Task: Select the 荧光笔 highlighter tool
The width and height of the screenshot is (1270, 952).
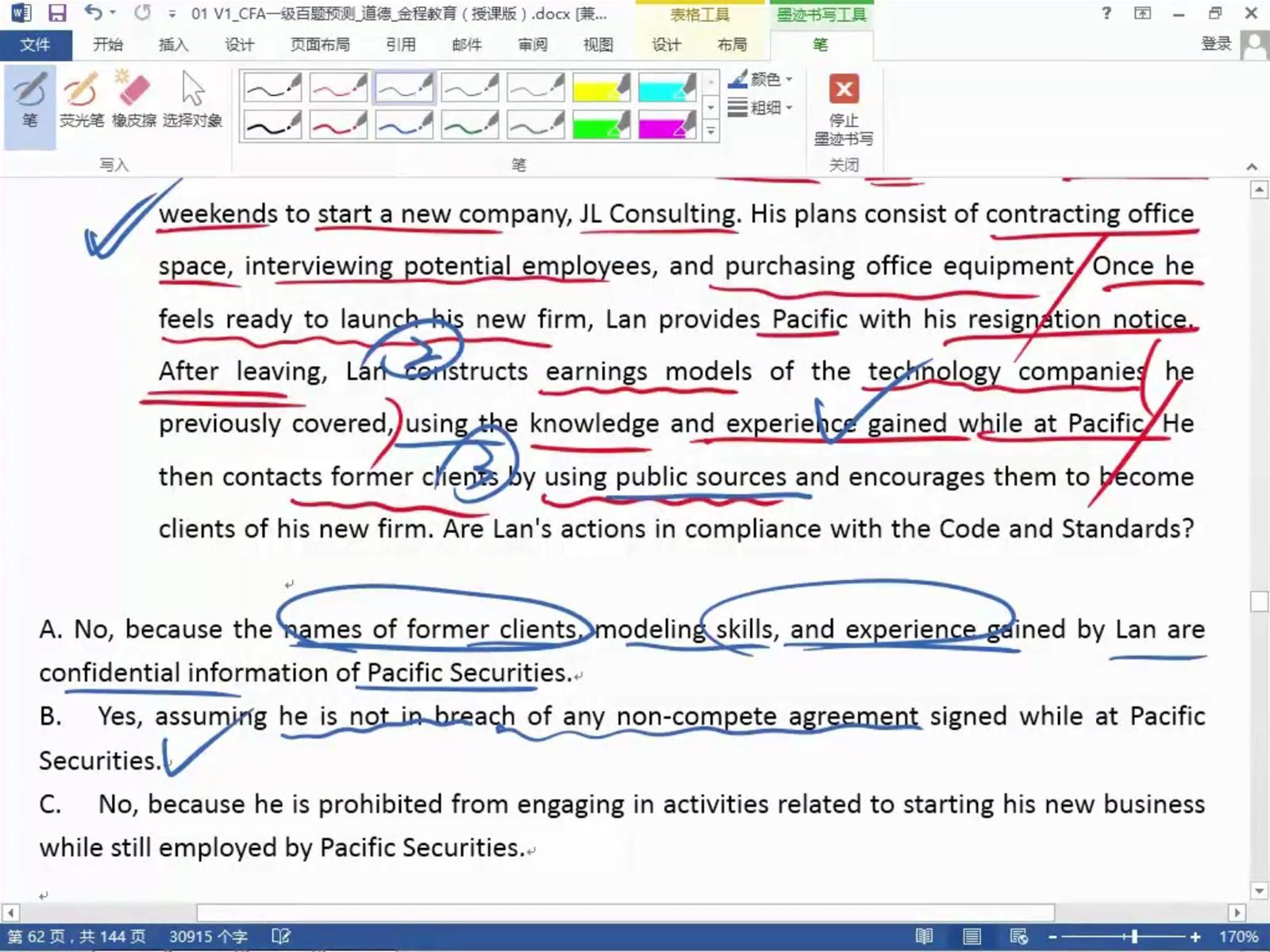Action: click(82, 101)
